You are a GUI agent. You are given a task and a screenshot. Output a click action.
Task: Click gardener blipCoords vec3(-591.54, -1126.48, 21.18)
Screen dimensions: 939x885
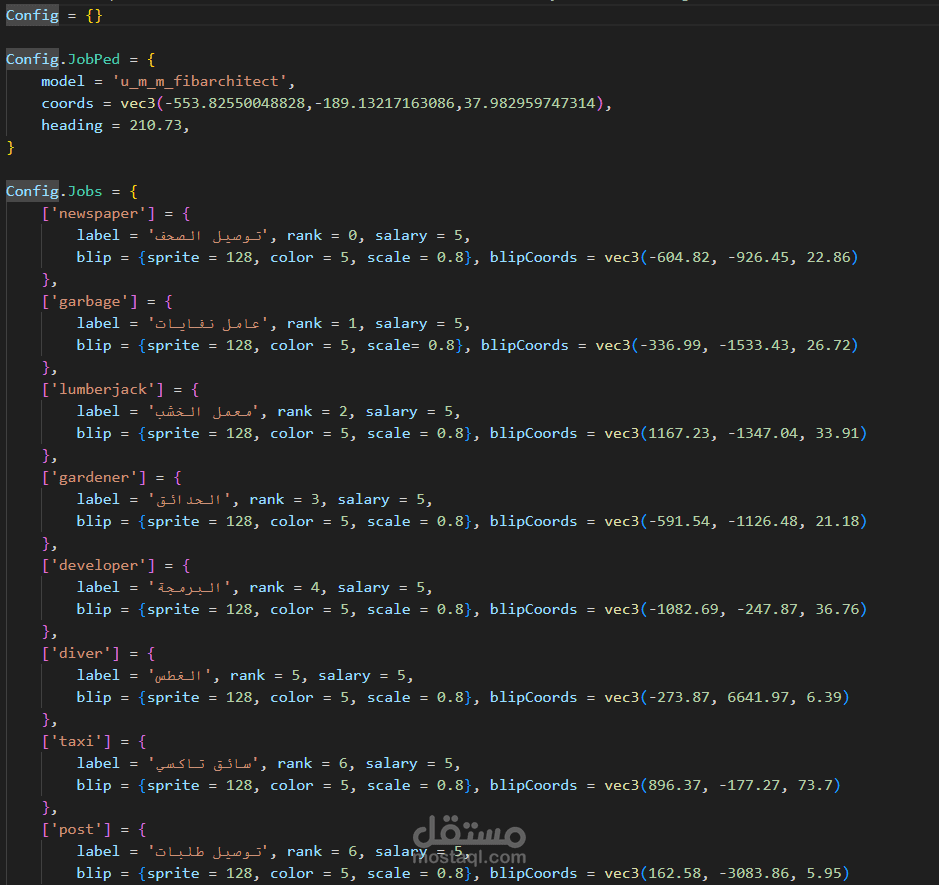[x=735, y=522]
